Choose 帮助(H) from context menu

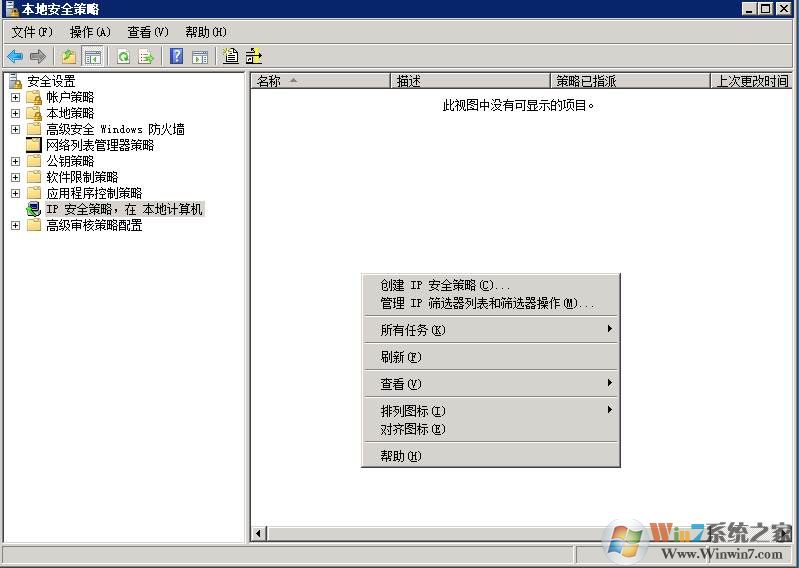pos(491,456)
